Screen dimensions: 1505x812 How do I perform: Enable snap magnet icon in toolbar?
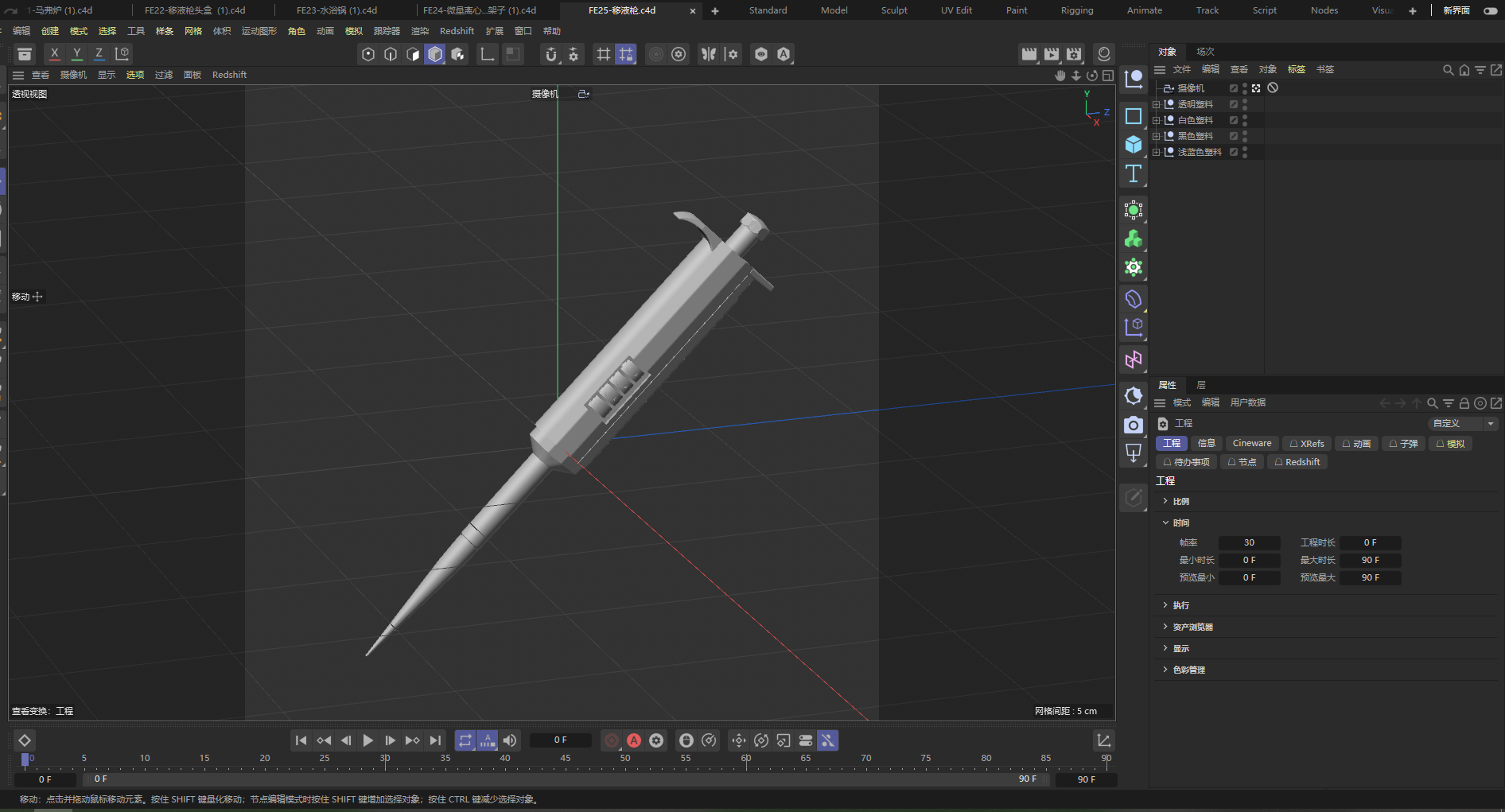tap(550, 54)
